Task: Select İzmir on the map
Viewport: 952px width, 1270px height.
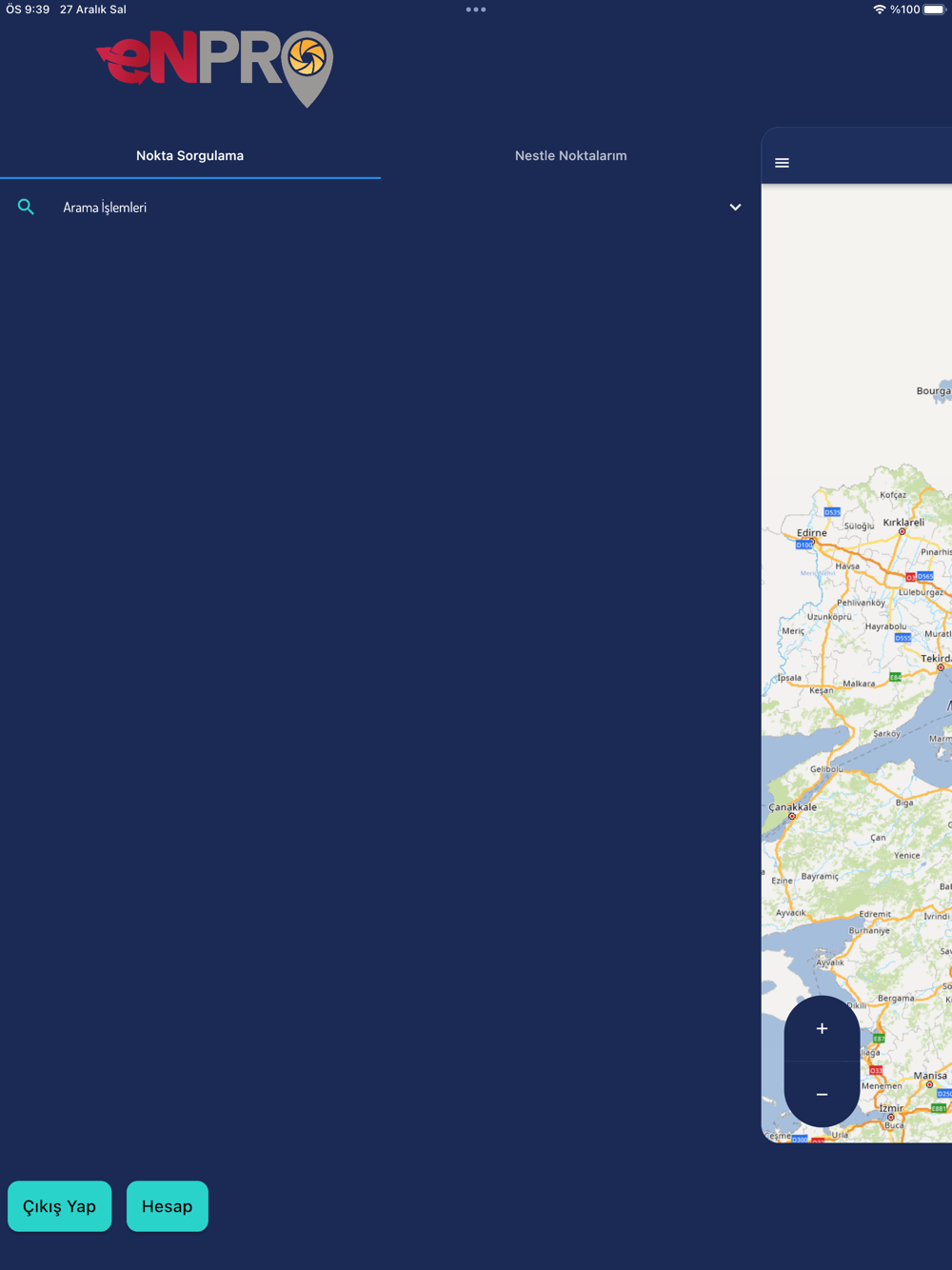Action: 890,1108
